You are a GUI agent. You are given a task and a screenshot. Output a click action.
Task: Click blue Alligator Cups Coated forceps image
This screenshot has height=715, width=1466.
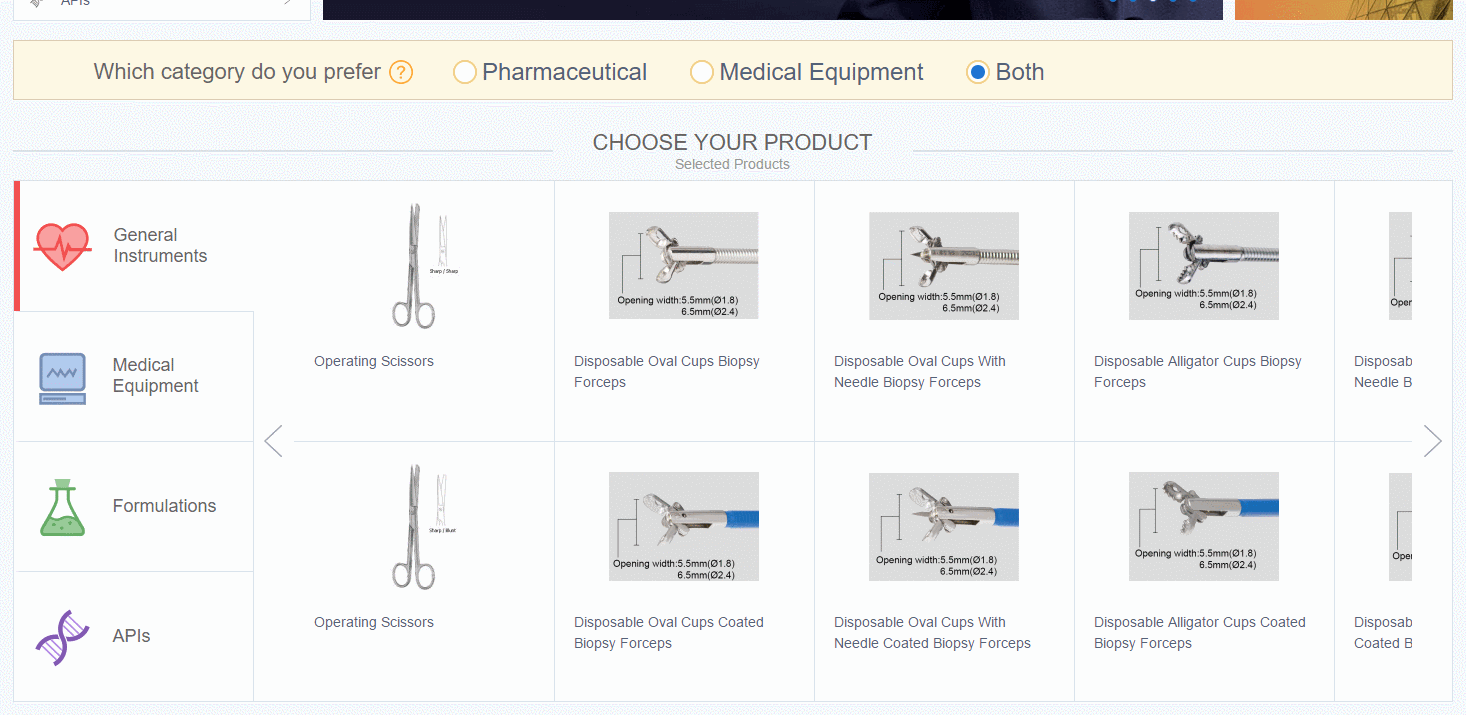[1203, 526]
